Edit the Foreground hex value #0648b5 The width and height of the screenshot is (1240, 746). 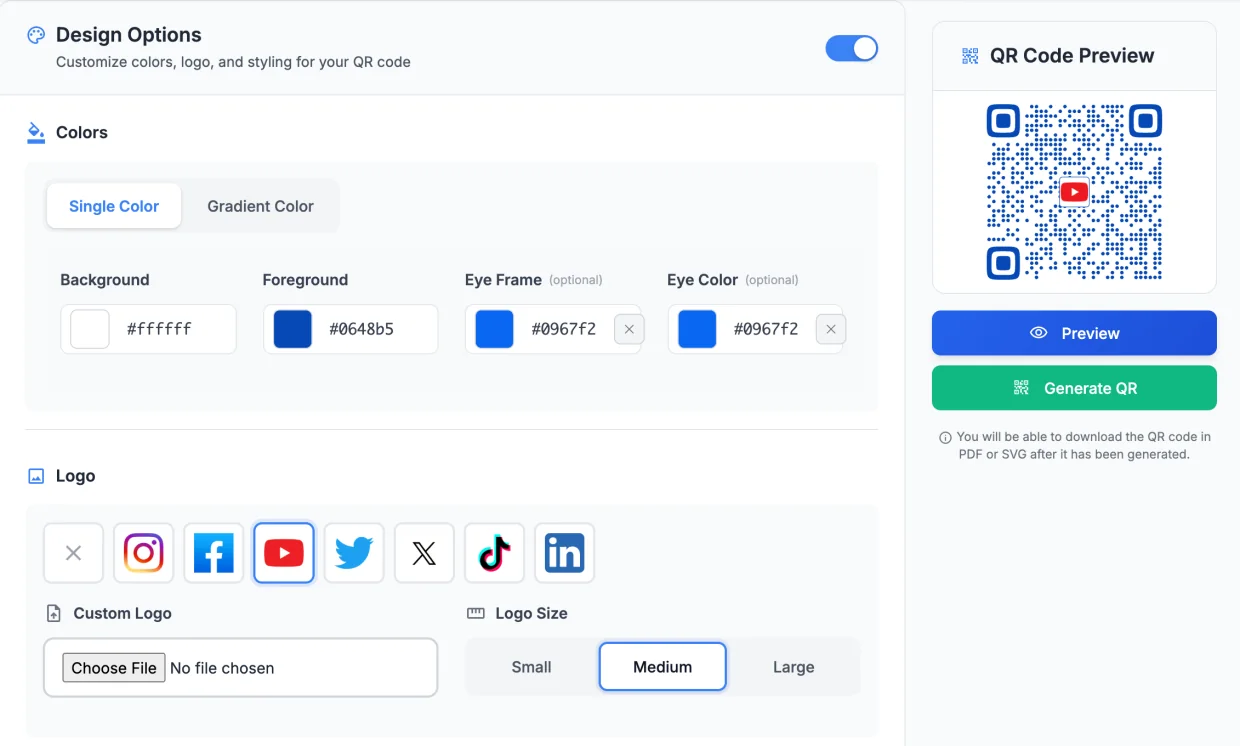(361, 329)
